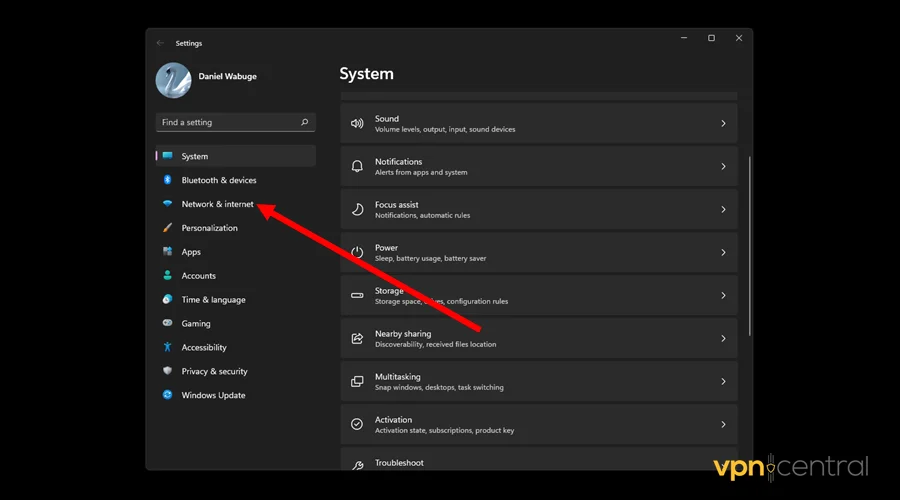Select System in the sidebar
900x500 pixels.
click(235, 156)
